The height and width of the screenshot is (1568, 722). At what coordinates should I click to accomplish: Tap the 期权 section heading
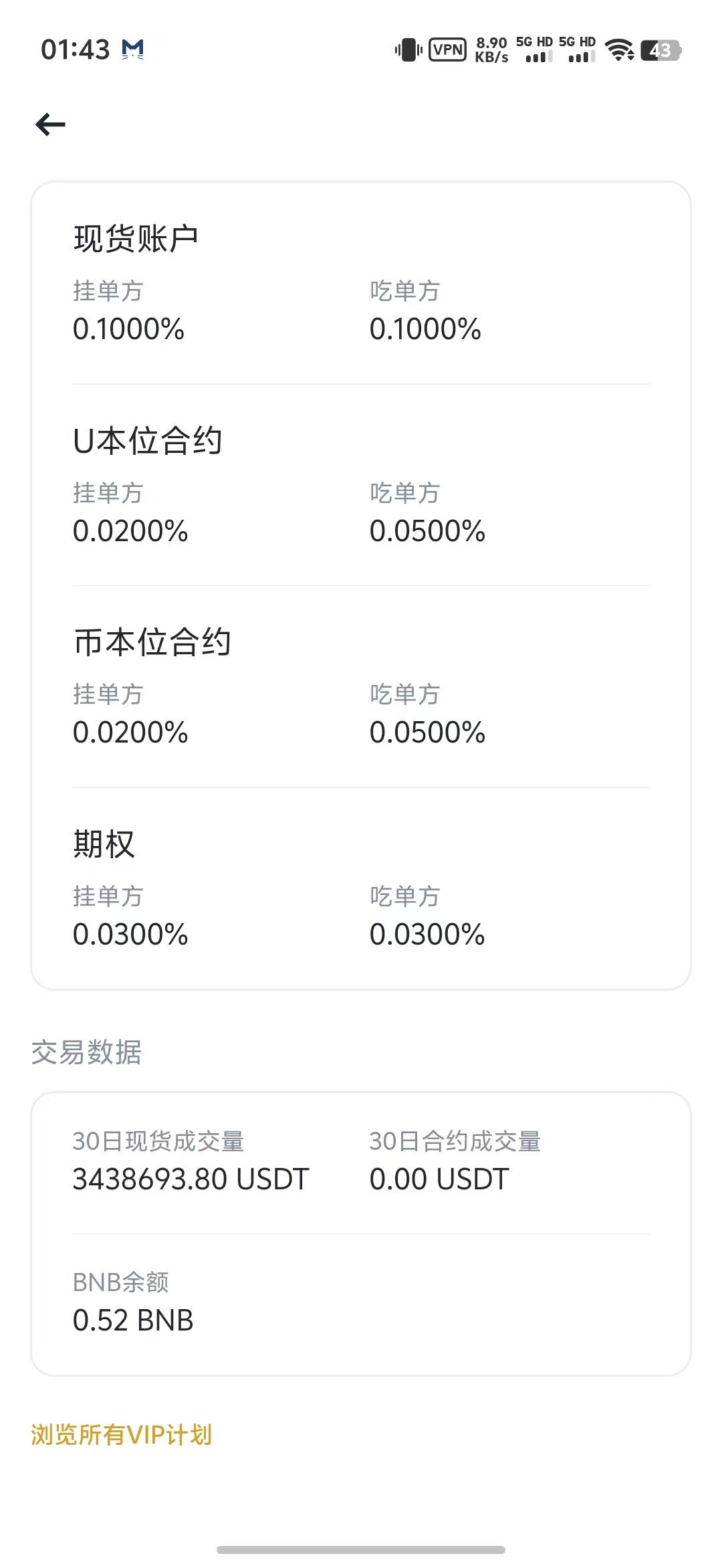[104, 844]
